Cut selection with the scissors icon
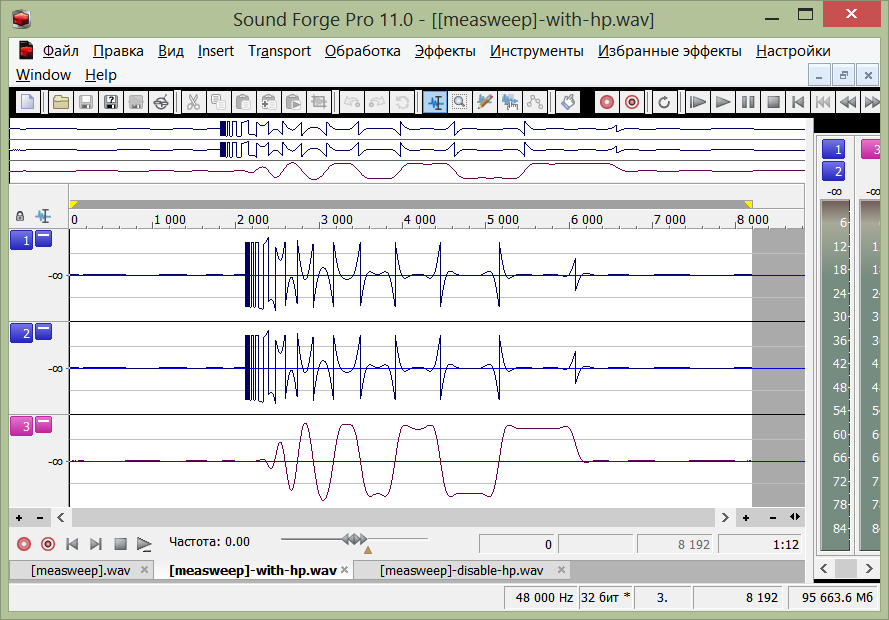The width and height of the screenshot is (889, 620). tap(193, 103)
